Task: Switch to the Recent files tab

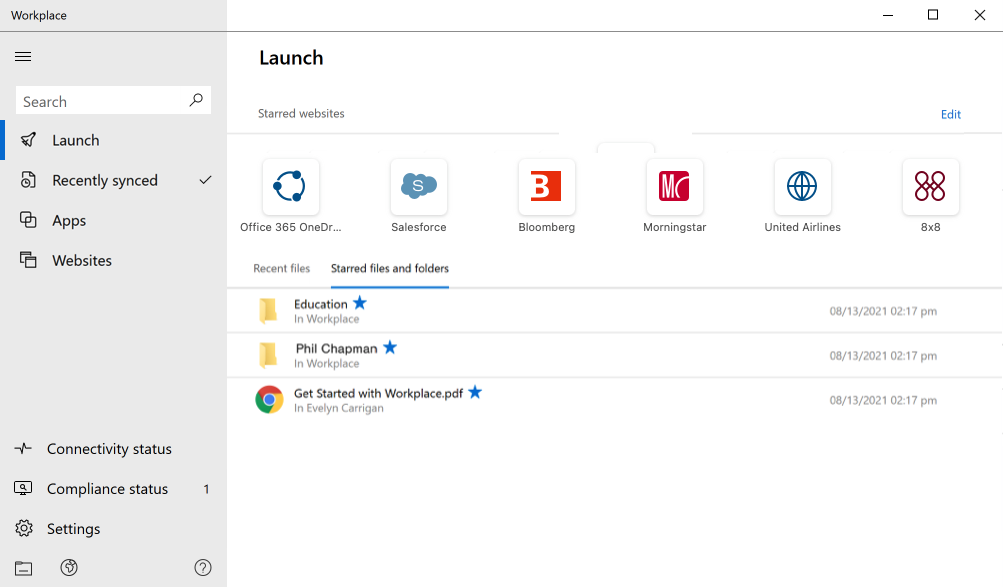Action: (281, 269)
